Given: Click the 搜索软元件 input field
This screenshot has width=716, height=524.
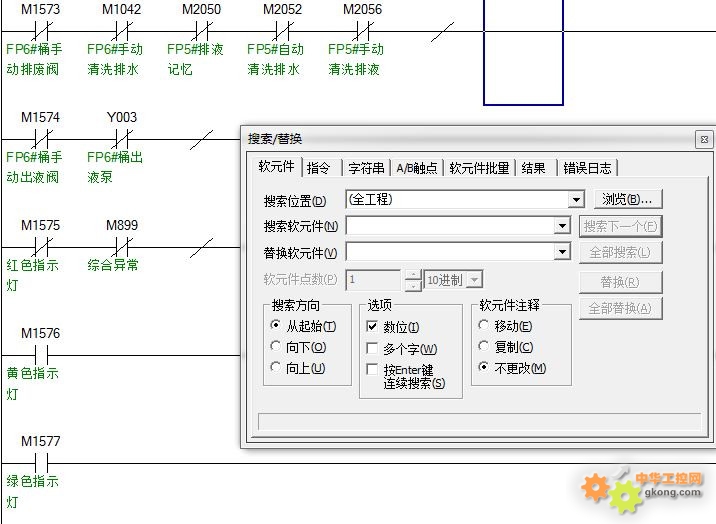Looking at the screenshot, I should click(x=450, y=226).
